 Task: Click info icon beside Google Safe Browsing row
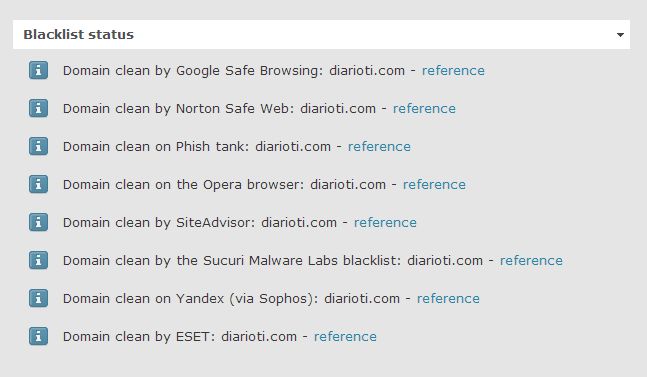[38, 70]
